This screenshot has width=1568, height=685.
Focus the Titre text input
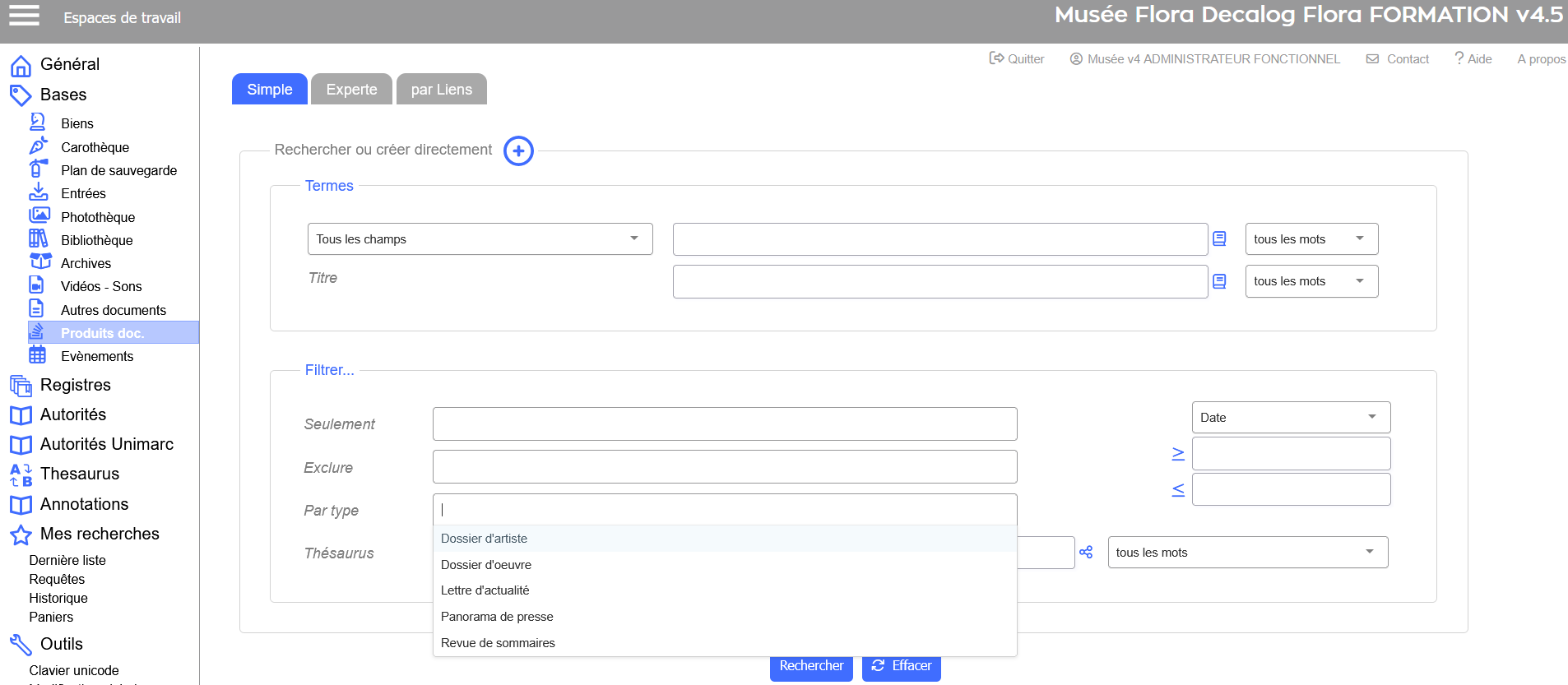pos(940,281)
